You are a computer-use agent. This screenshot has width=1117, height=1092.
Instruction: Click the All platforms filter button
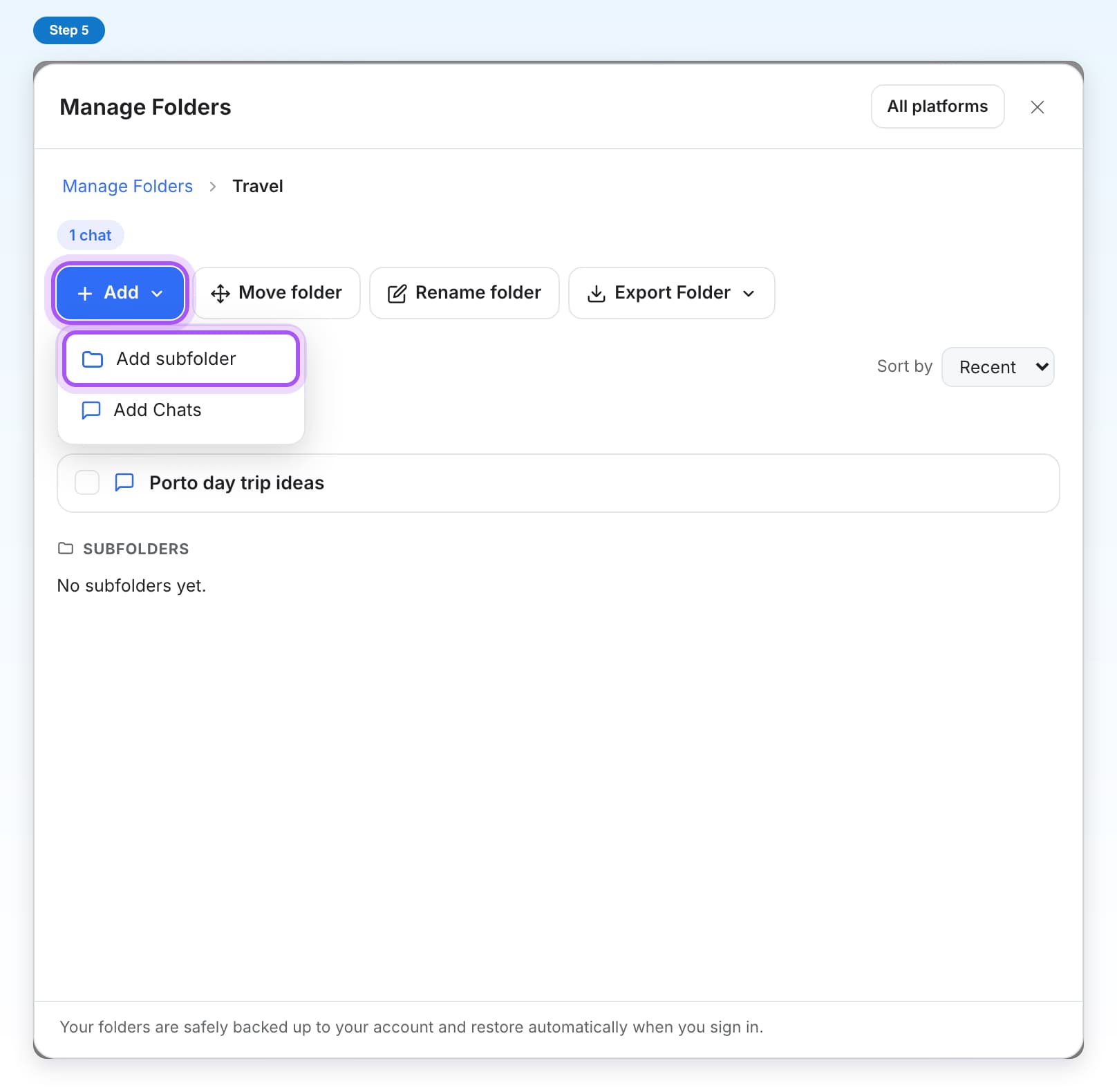937,106
